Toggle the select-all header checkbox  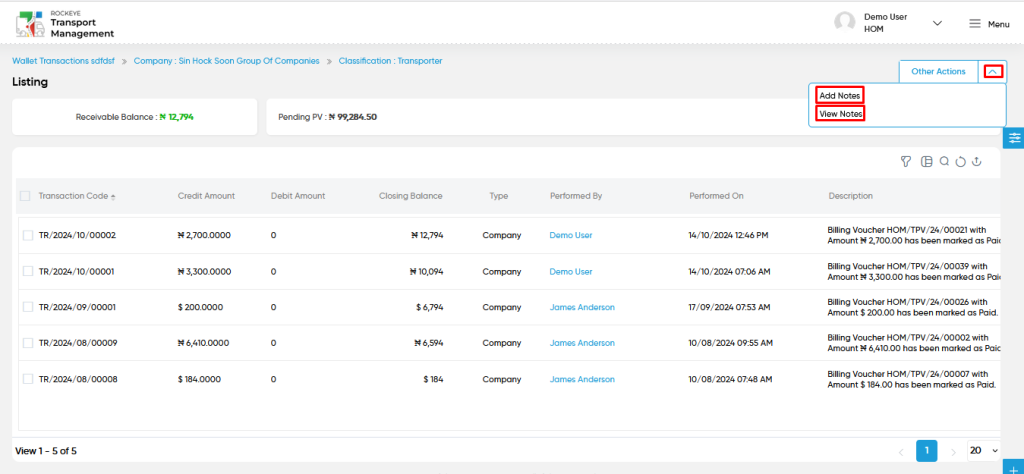25,196
